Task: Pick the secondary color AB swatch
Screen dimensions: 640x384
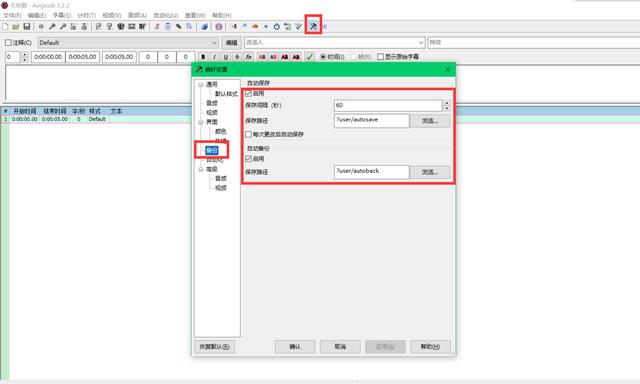Action: pos(273,57)
